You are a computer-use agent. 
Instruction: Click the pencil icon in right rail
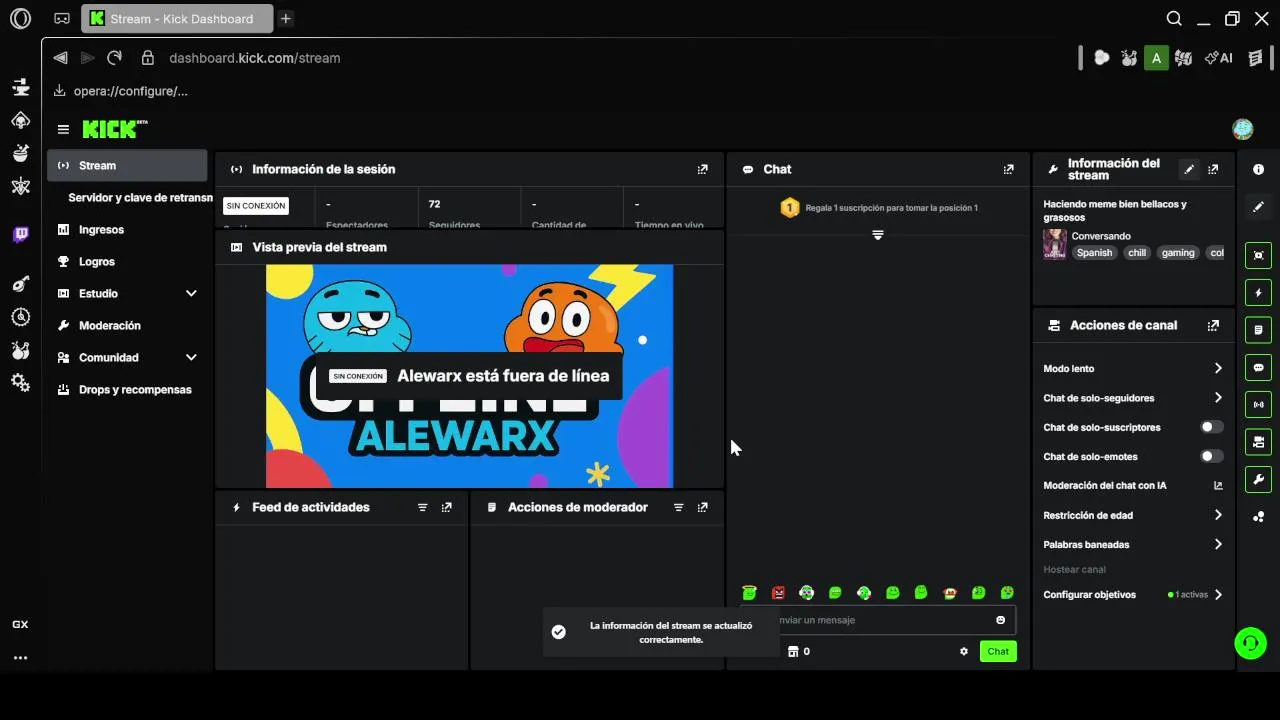pyautogui.click(x=1258, y=207)
